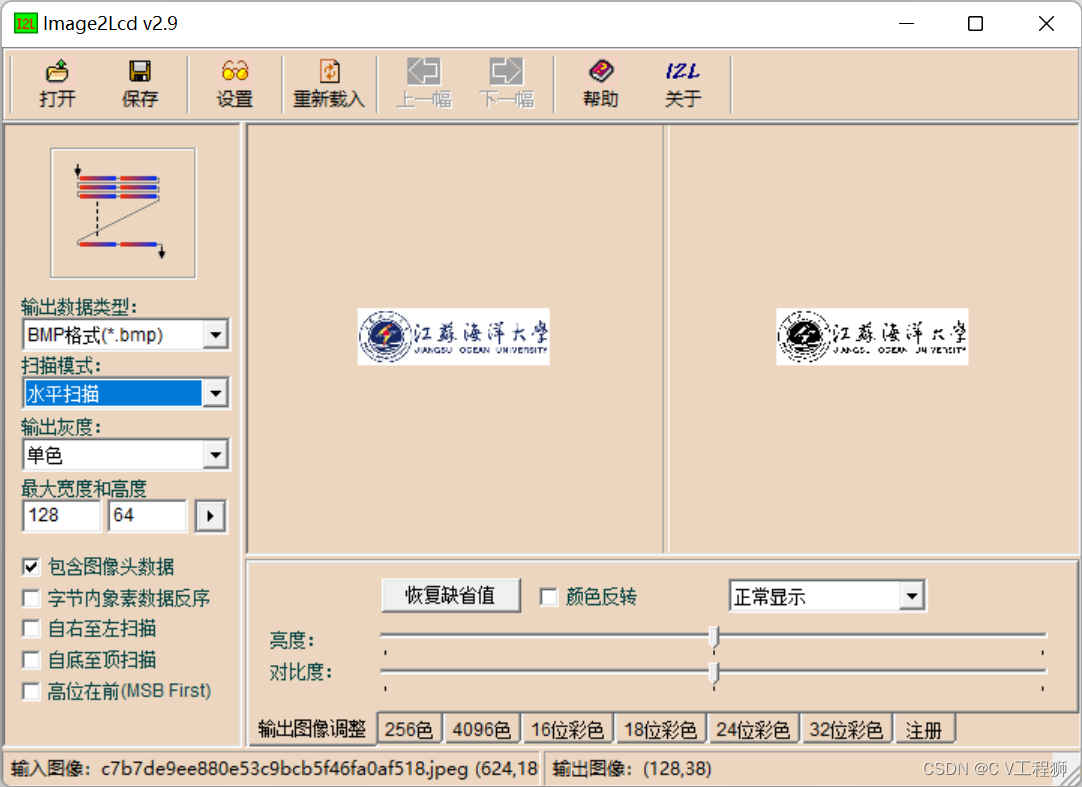
Task: Expand the 扫描模式 水平扫描 dropdown
Action: click(x=216, y=394)
